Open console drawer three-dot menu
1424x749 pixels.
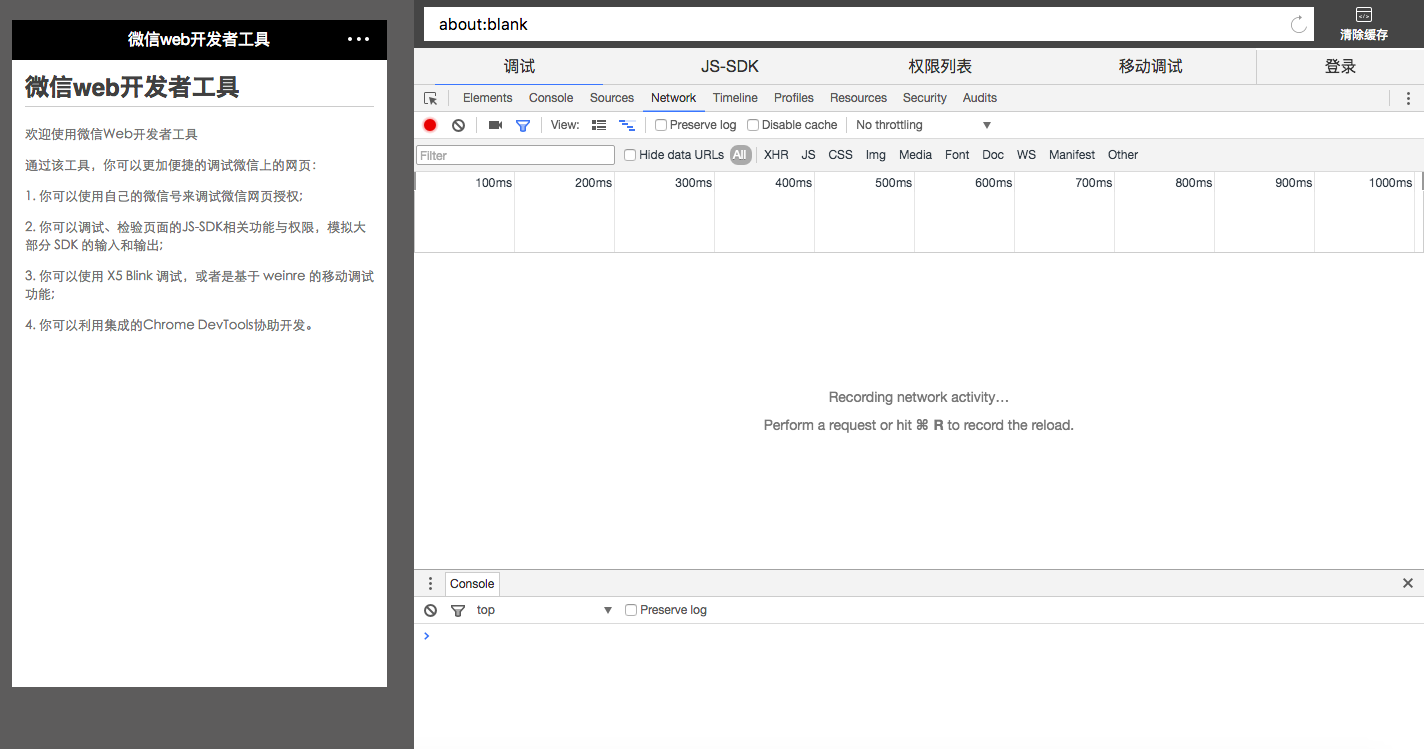(430, 583)
